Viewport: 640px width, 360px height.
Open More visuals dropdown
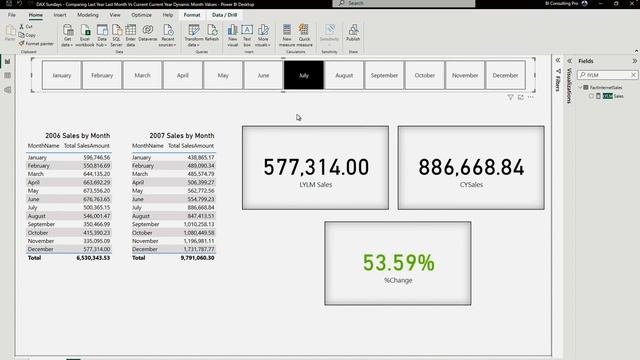(x=263, y=35)
